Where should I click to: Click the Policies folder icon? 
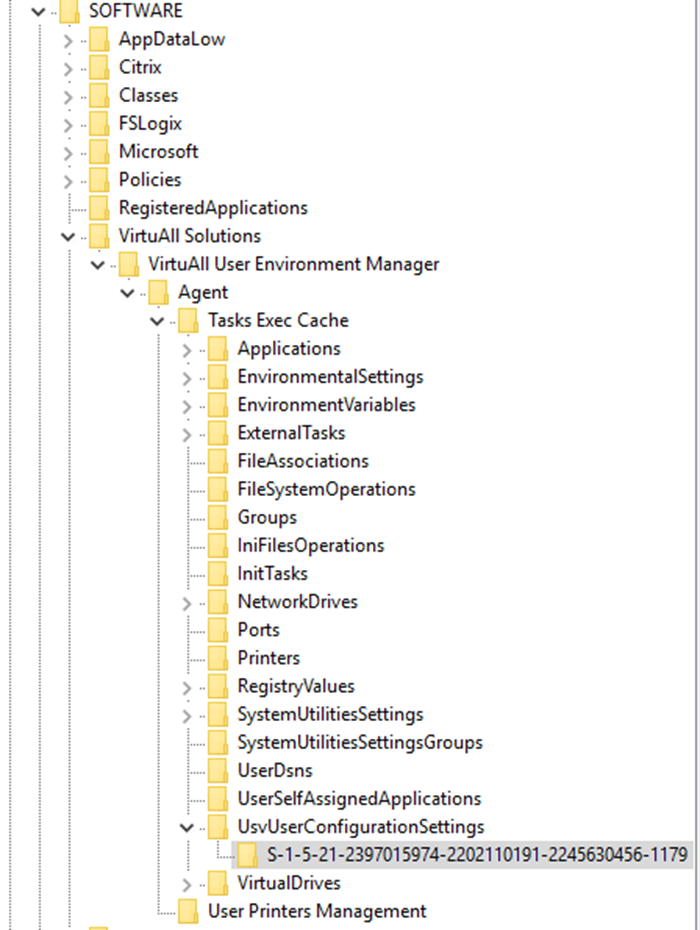pos(99,180)
